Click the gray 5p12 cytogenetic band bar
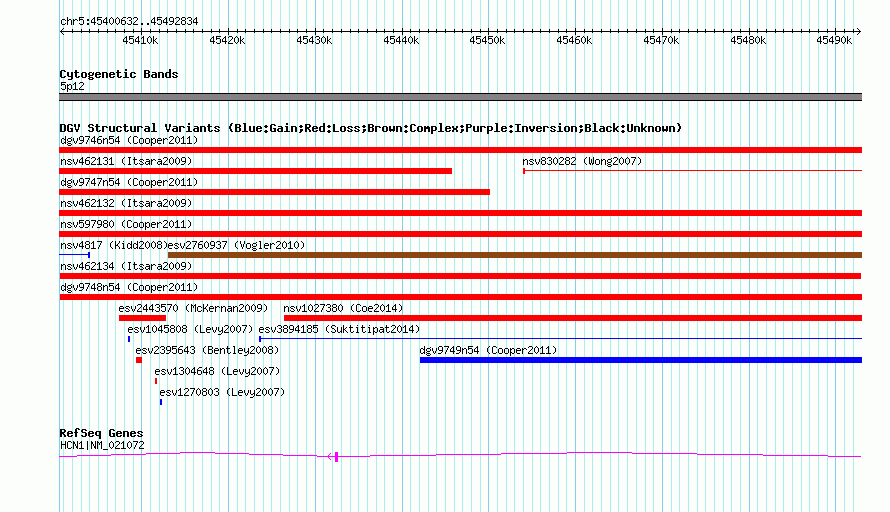Screen dimensions: 890x512 coord(460,97)
